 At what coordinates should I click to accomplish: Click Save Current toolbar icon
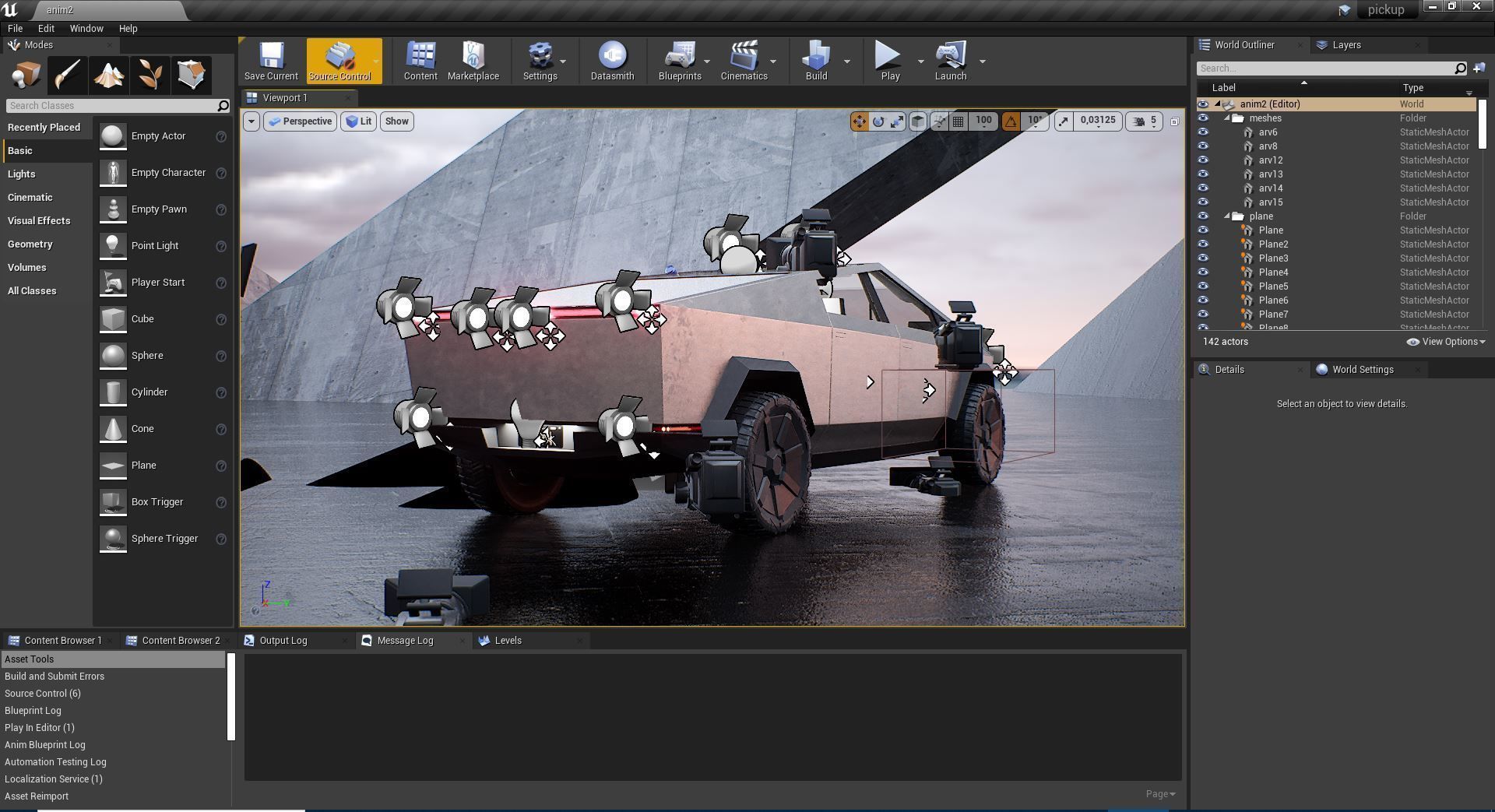(x=271, y=61)
